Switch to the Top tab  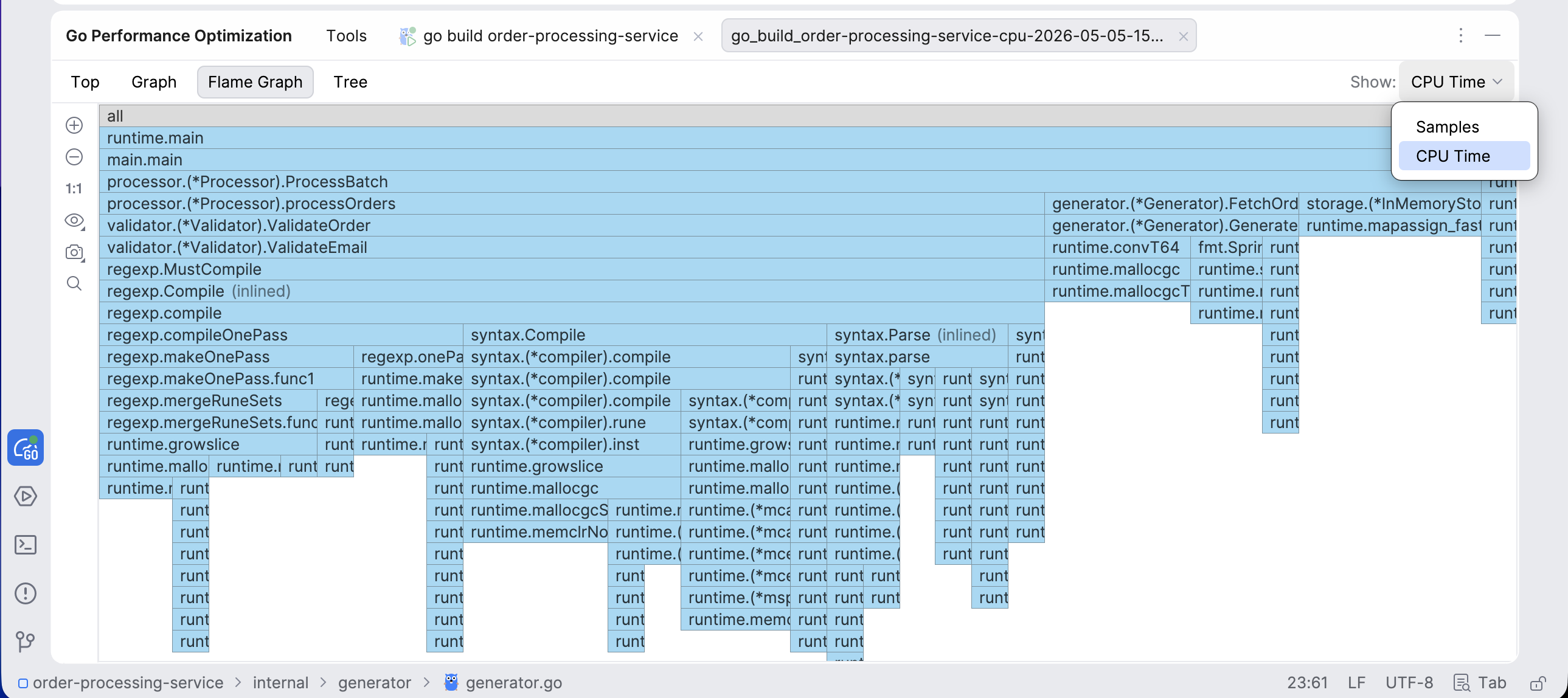coord(85,82)
